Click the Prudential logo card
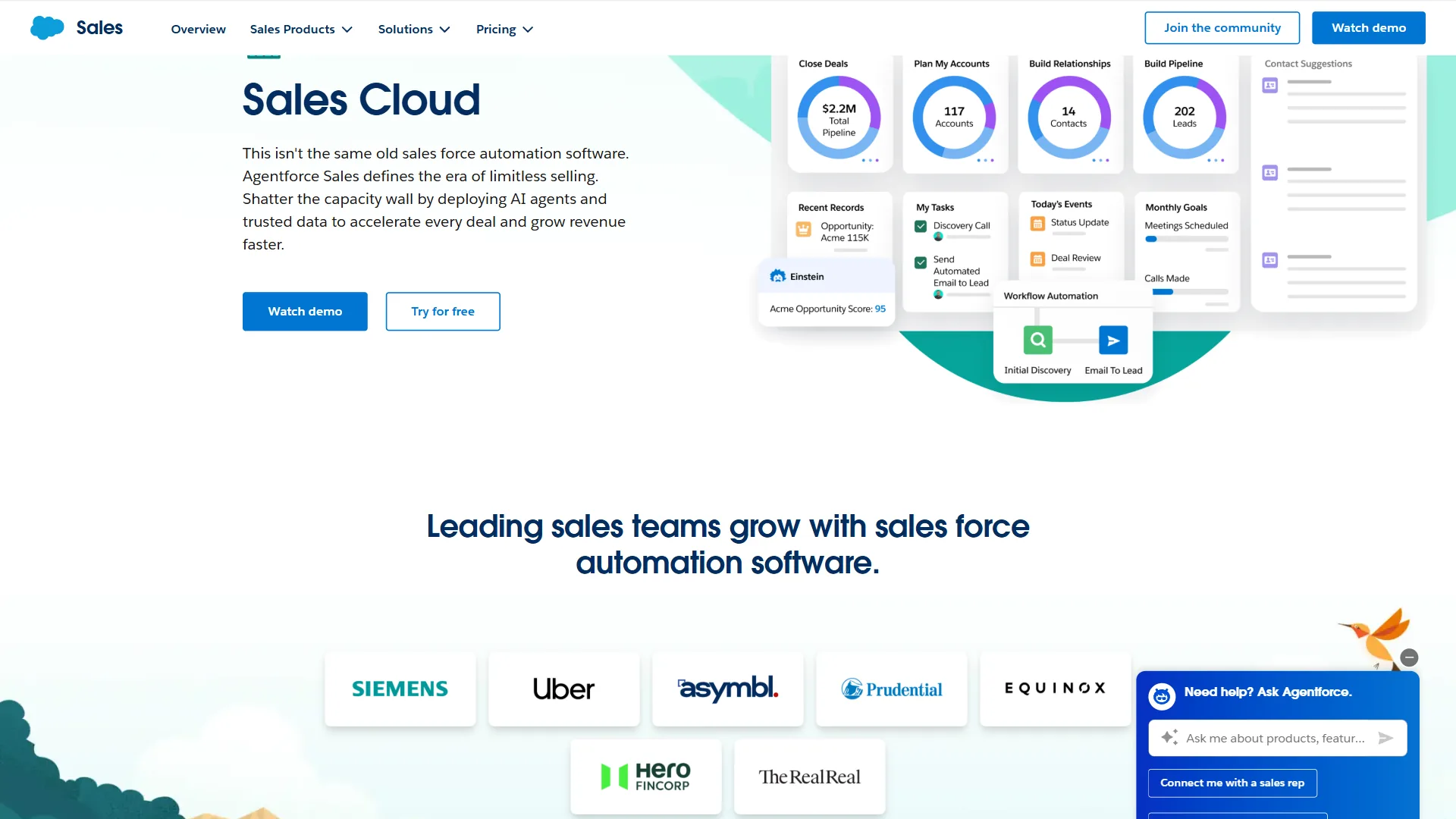Viewport: 1456px width, 819px height. point(892,689)
